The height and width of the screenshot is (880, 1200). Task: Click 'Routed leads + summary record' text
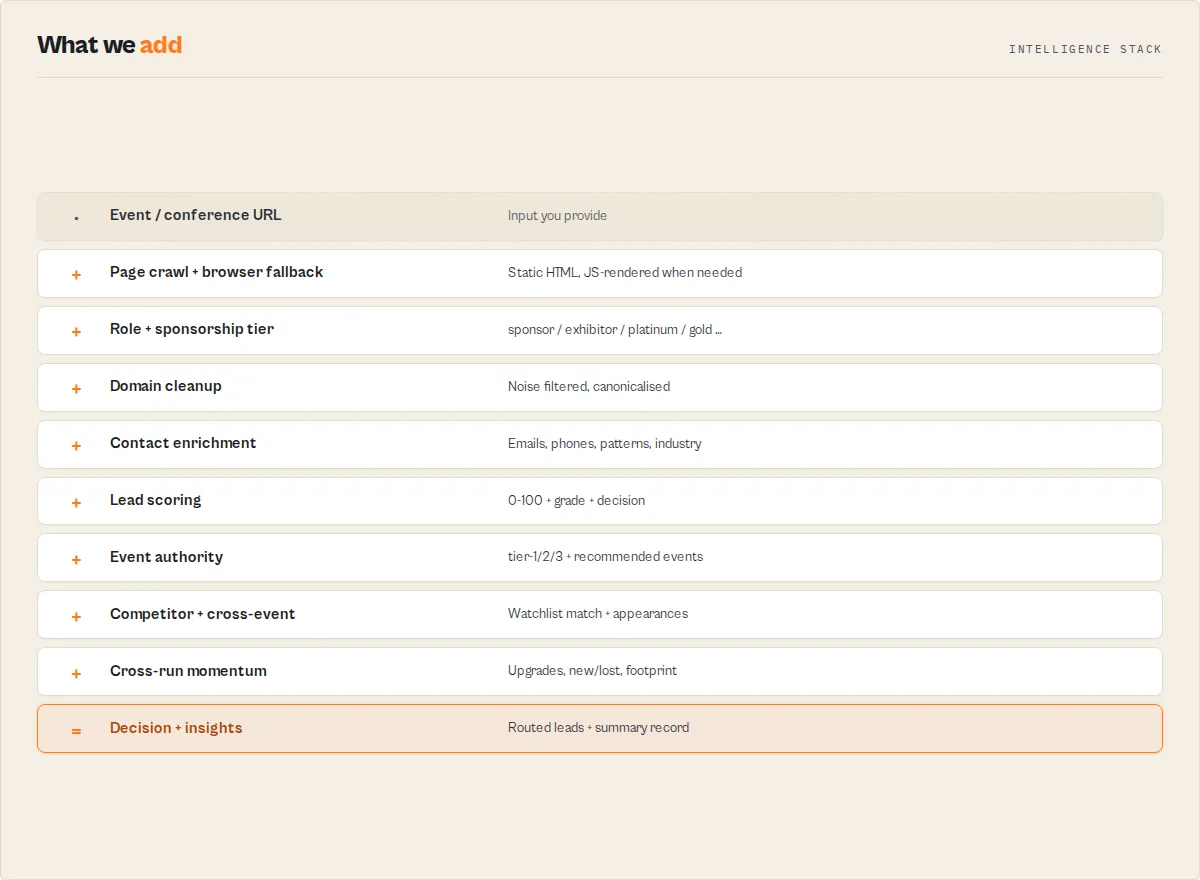point(598,728)
